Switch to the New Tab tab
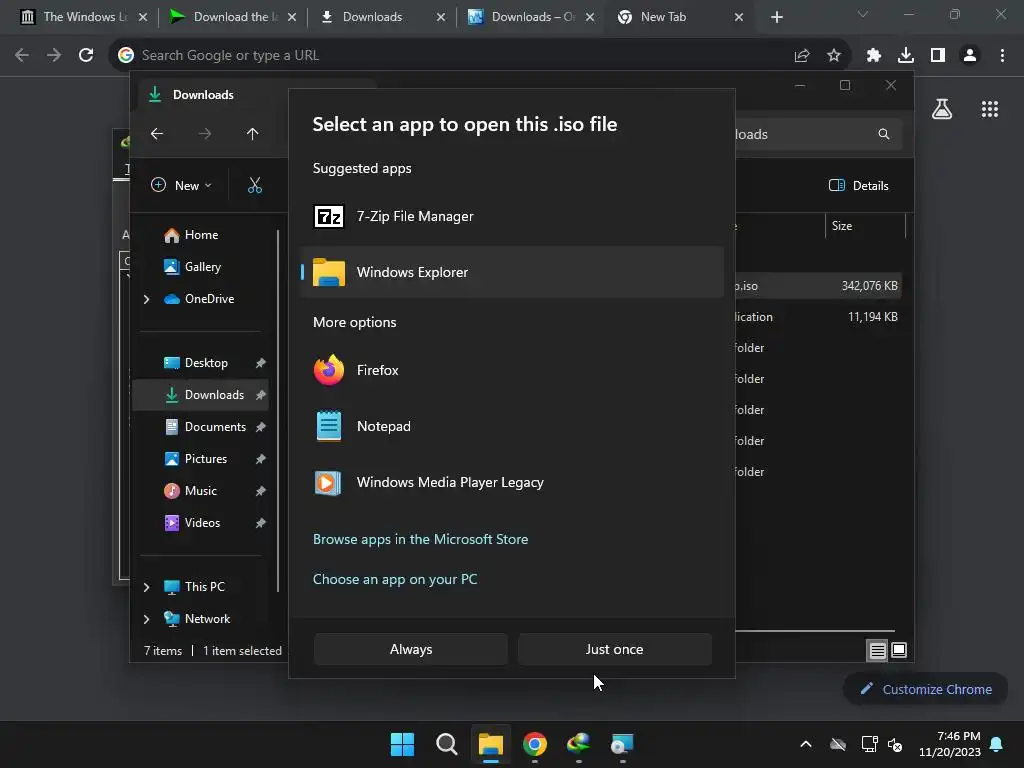 click(679, 17)
